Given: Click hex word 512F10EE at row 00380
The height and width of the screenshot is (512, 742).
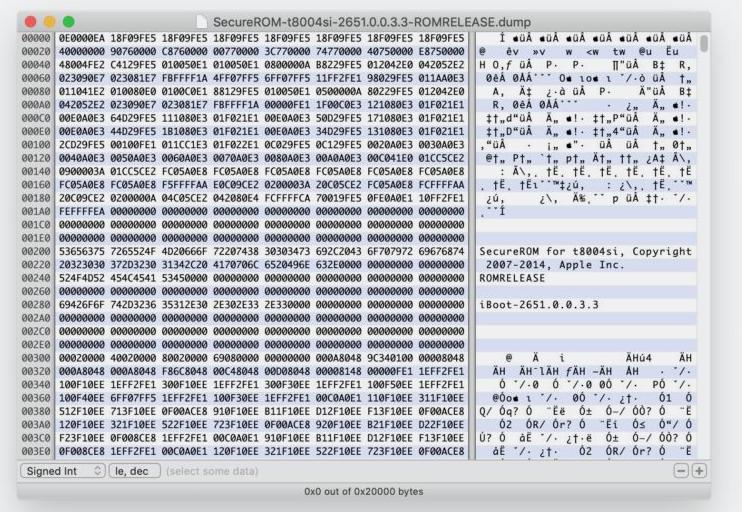Looking at the screenshot, I should 82,412.
